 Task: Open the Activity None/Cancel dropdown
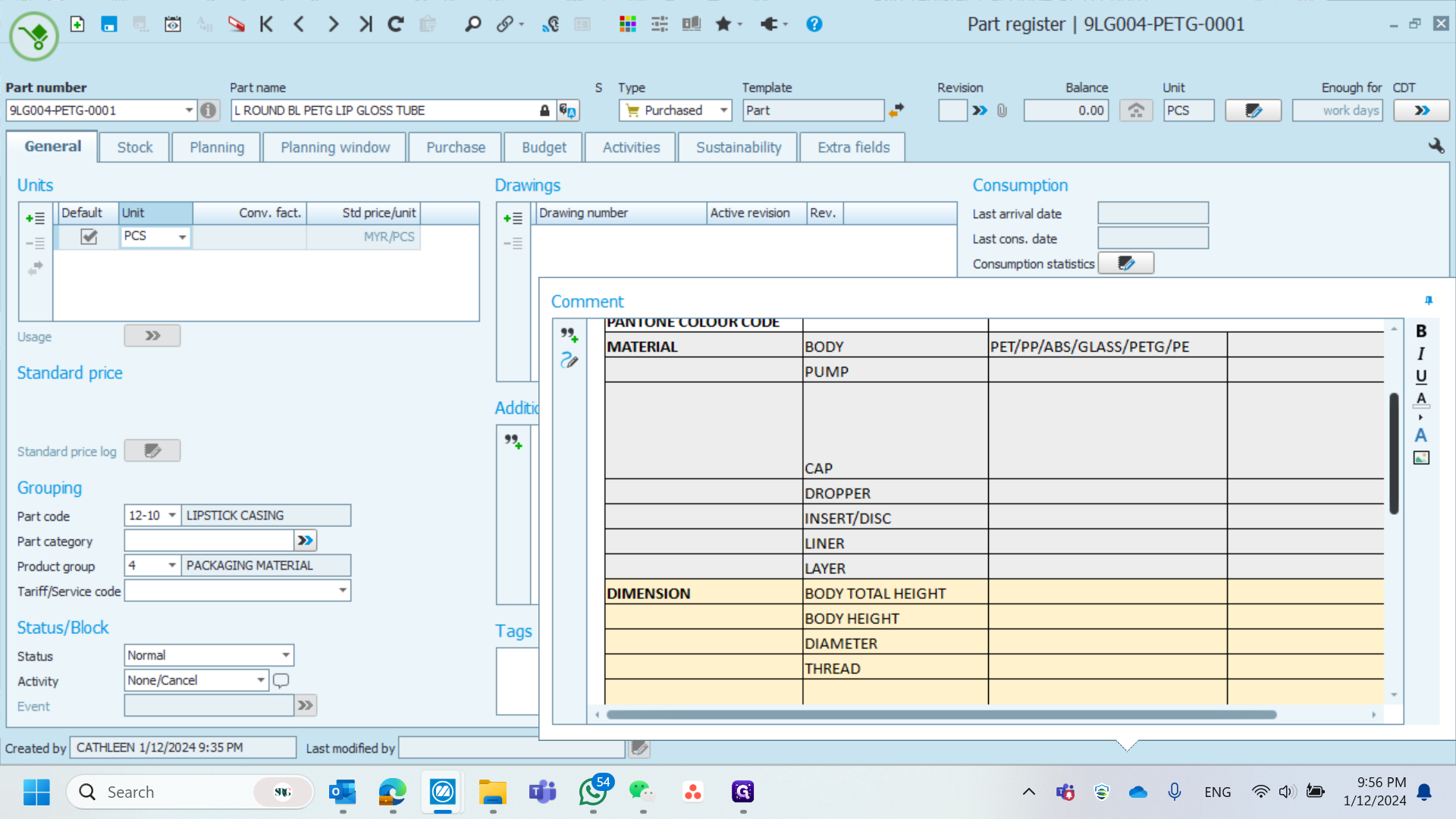261,679
